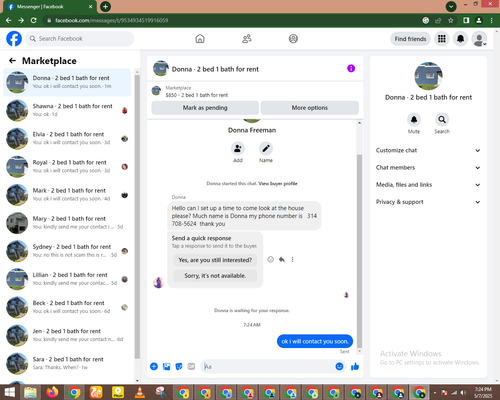Viewport: 500px width, 400px height.
Task: Go to the Home feed icon
Action: [x=200, y=39]
